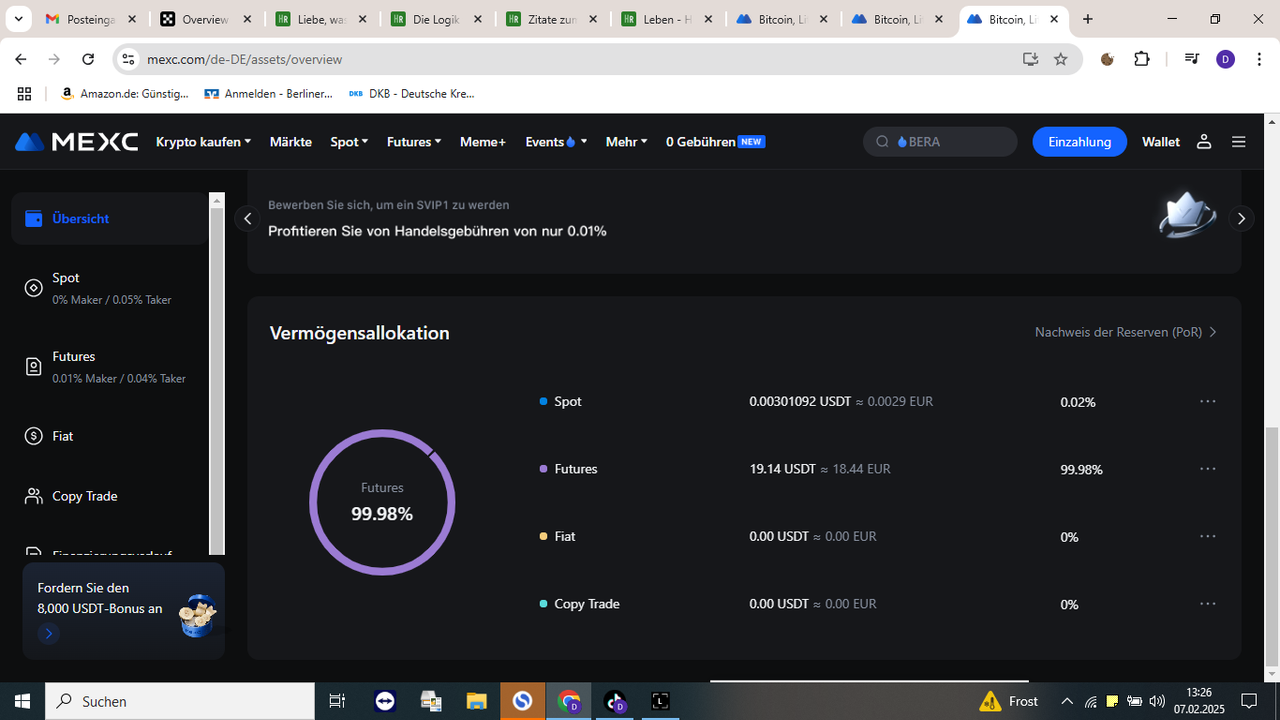Open DKB Deutsche Kreditbank bookmark

pyautogui.click(x=412, y=93)
